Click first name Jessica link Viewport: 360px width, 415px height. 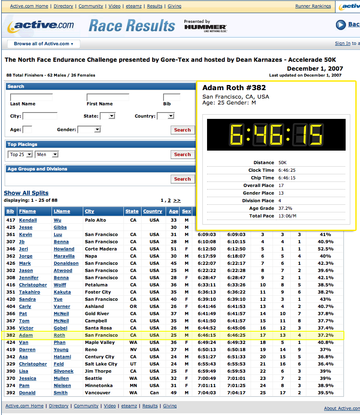pos(28,379)
